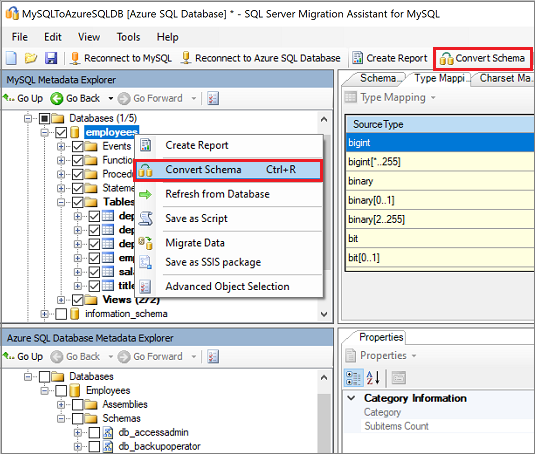Click Go Up in MySQL Metadata Explorer
Image resolution: width=535 pixels, height=454 pixels.
pos(23,99)
